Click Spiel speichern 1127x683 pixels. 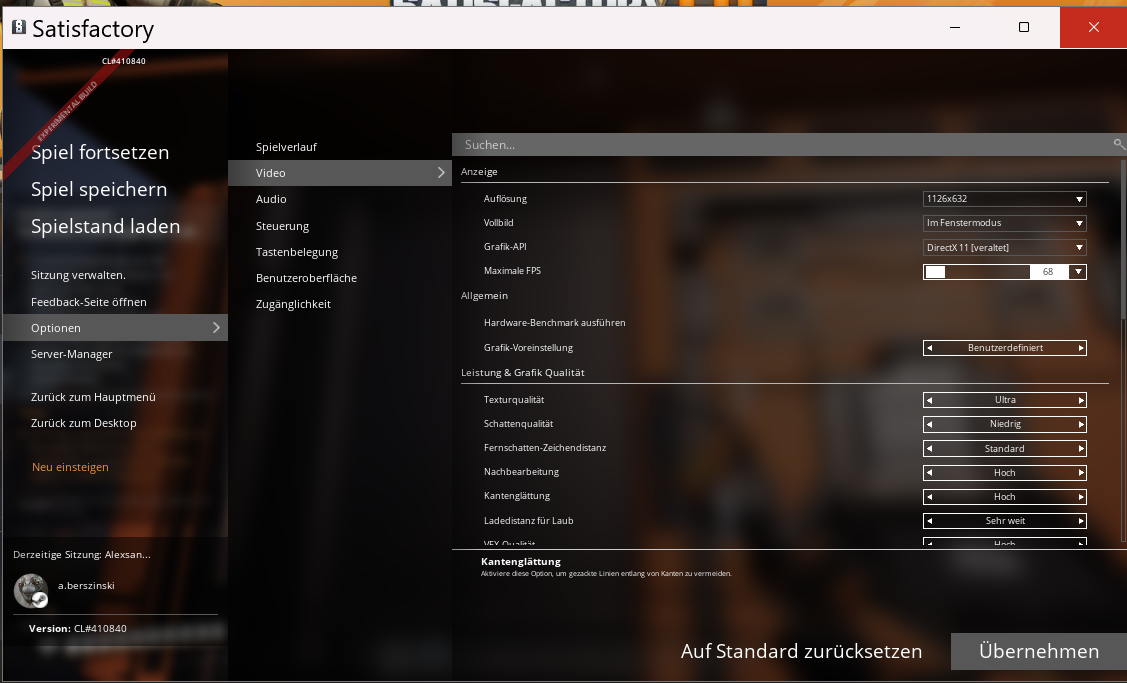(98, 189)
